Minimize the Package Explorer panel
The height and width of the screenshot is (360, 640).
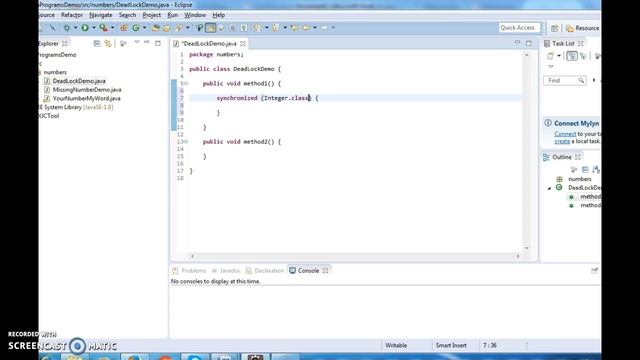(147, 42)
